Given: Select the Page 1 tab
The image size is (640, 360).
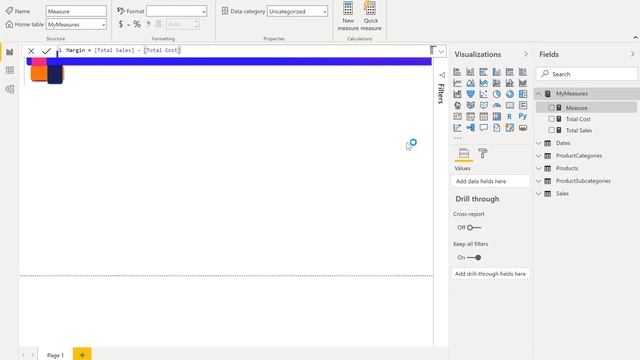Looking at the screenshot, I should point(55,355).
